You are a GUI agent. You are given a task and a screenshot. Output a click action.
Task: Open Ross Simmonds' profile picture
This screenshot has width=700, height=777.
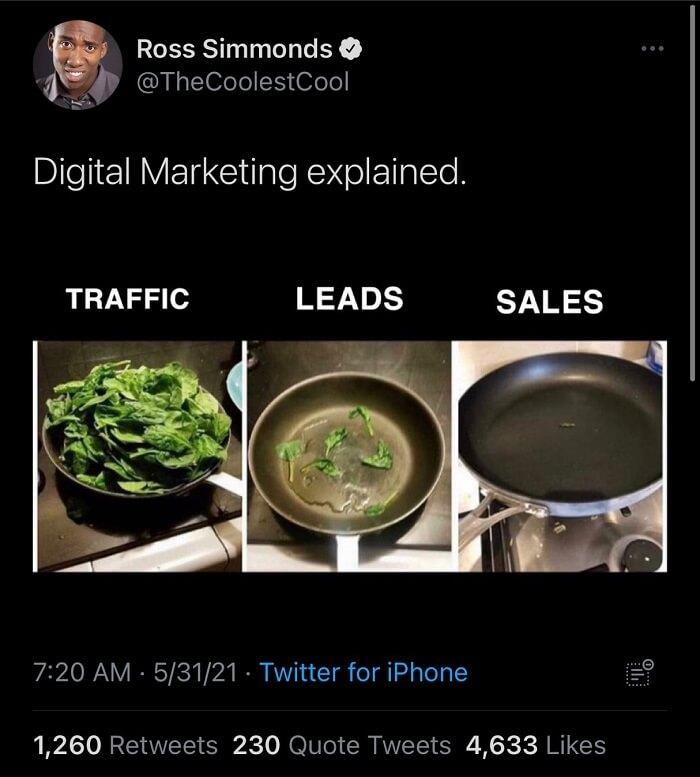(78, 64)
